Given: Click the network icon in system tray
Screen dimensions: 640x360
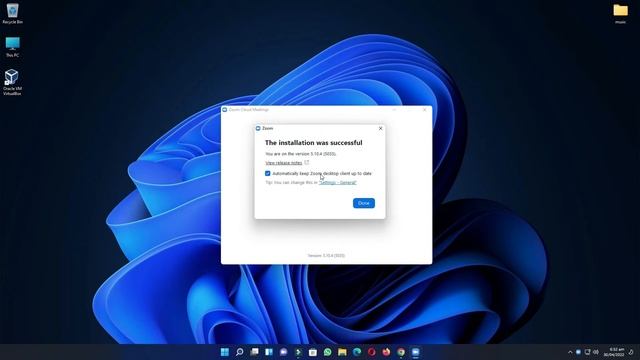Looking at the screenshot, I should (x=587, y=352).
